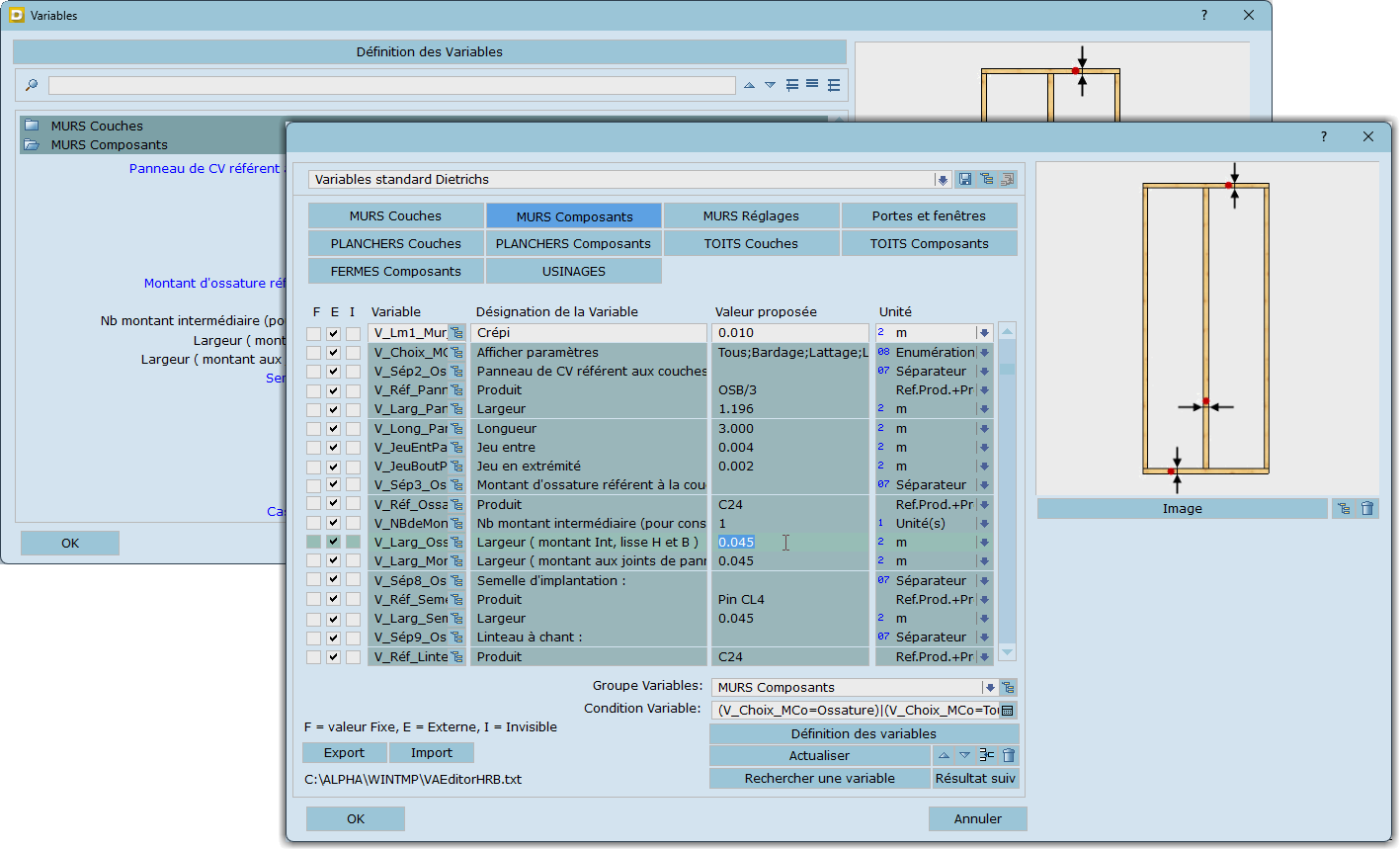Click the trash icon beside the Image button
Image resolution: width=1400 pixels, height=850 pixels.
[x=1367, y=508]
